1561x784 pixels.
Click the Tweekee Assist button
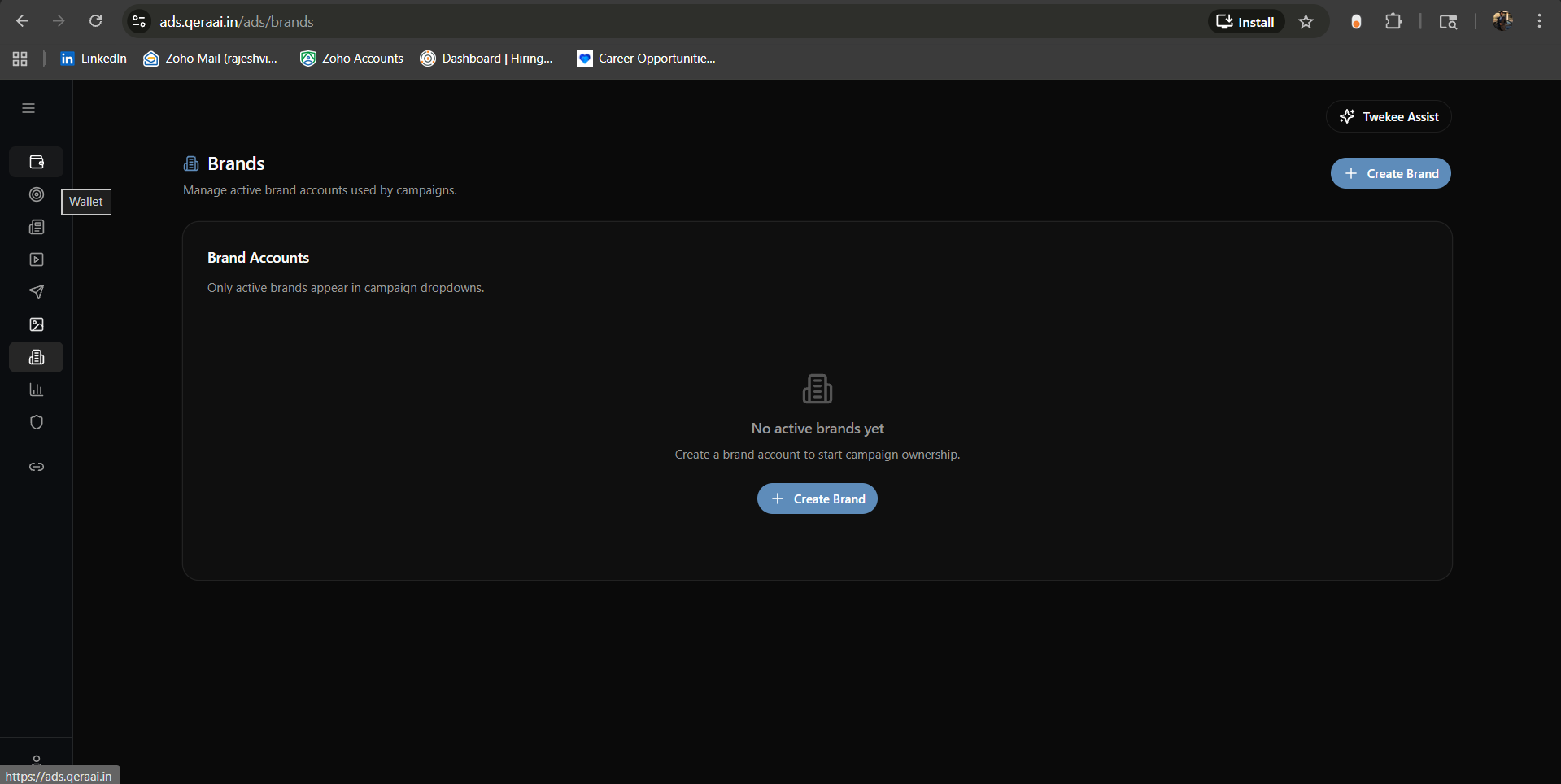pos(1389,116)
